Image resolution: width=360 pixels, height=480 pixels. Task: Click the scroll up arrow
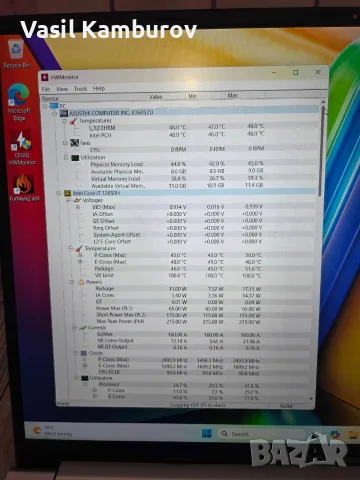coord(323,102)
